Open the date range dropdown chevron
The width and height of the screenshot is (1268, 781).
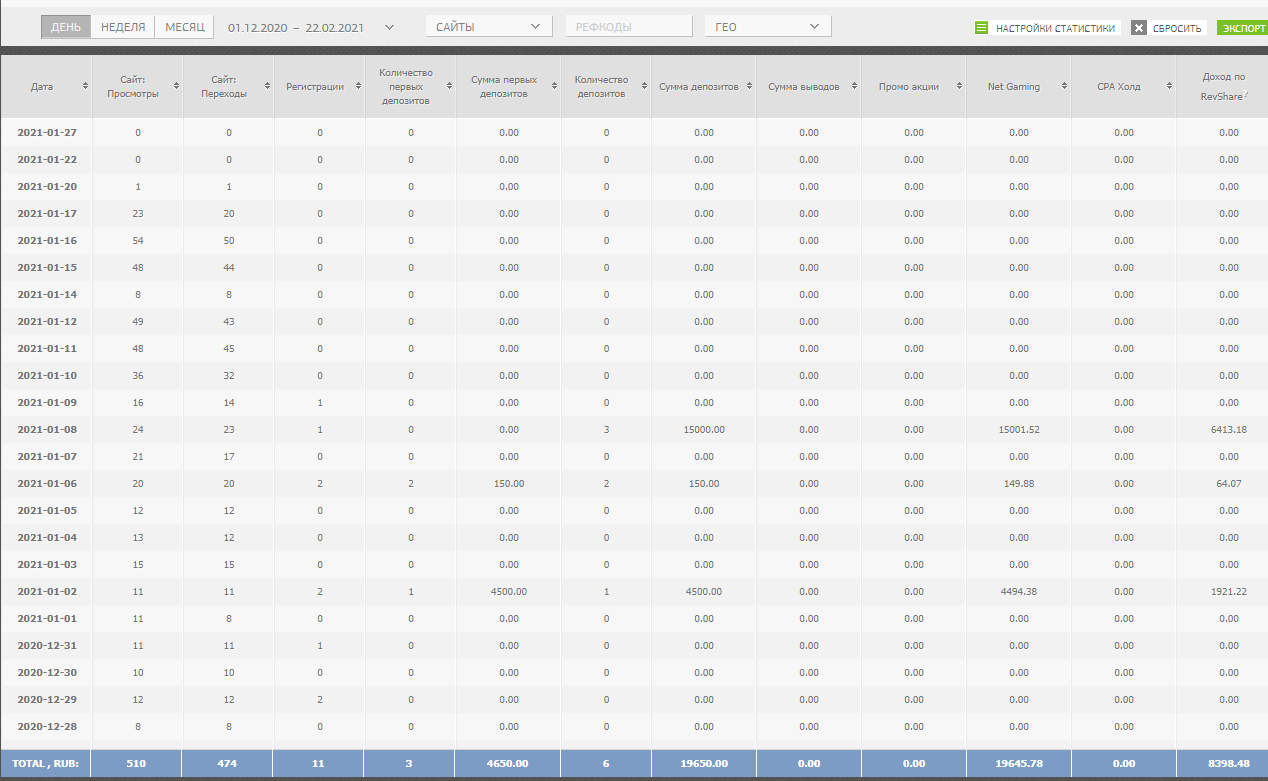pos(389,27)
